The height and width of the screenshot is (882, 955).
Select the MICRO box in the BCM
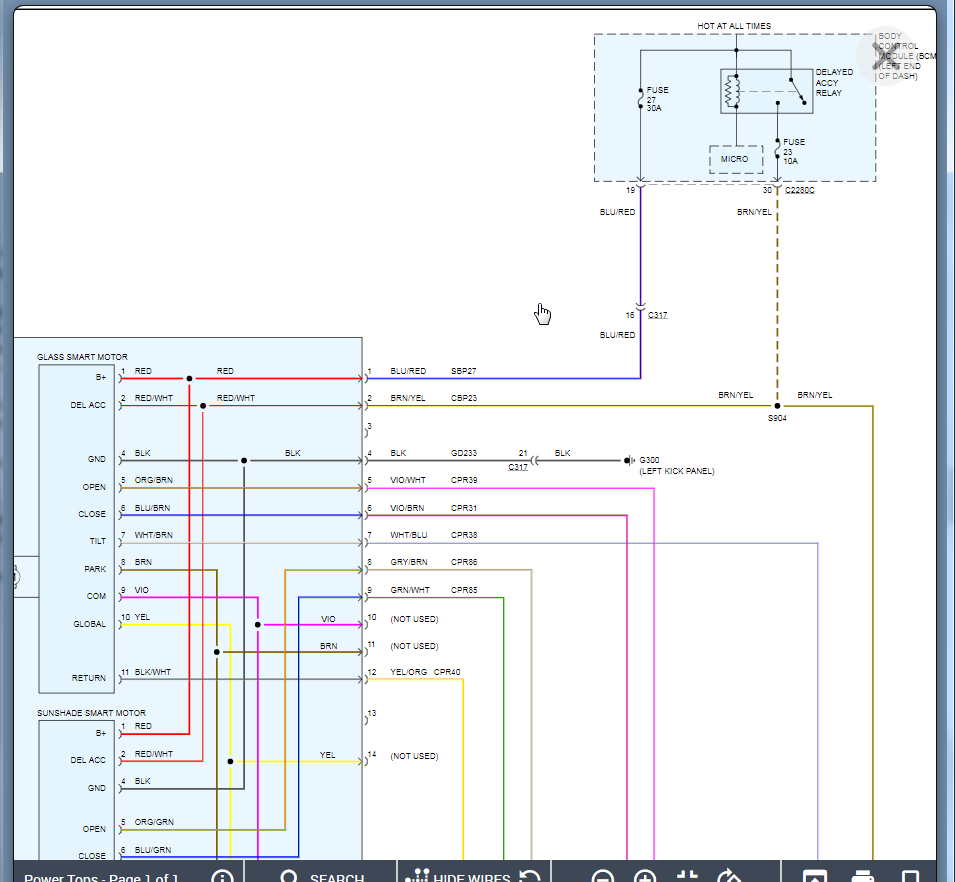pos(735,159)
